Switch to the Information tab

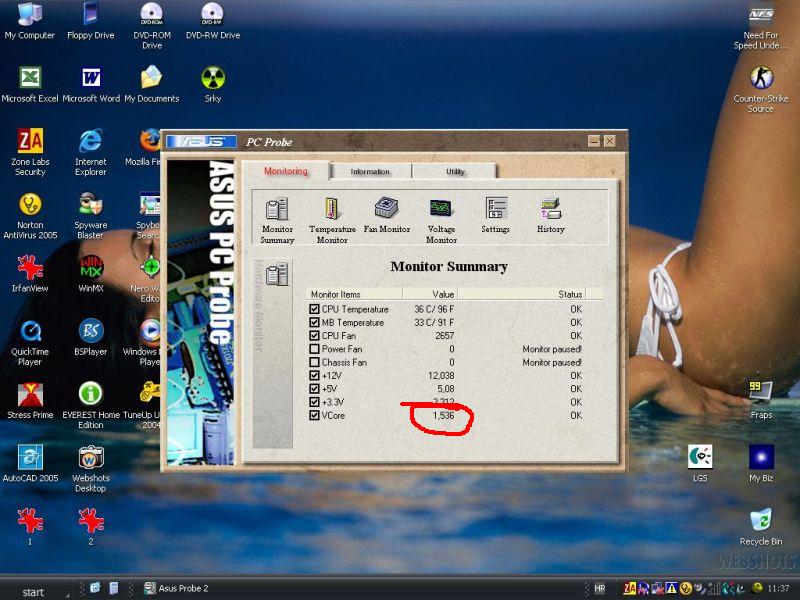(x=370, y=172)
